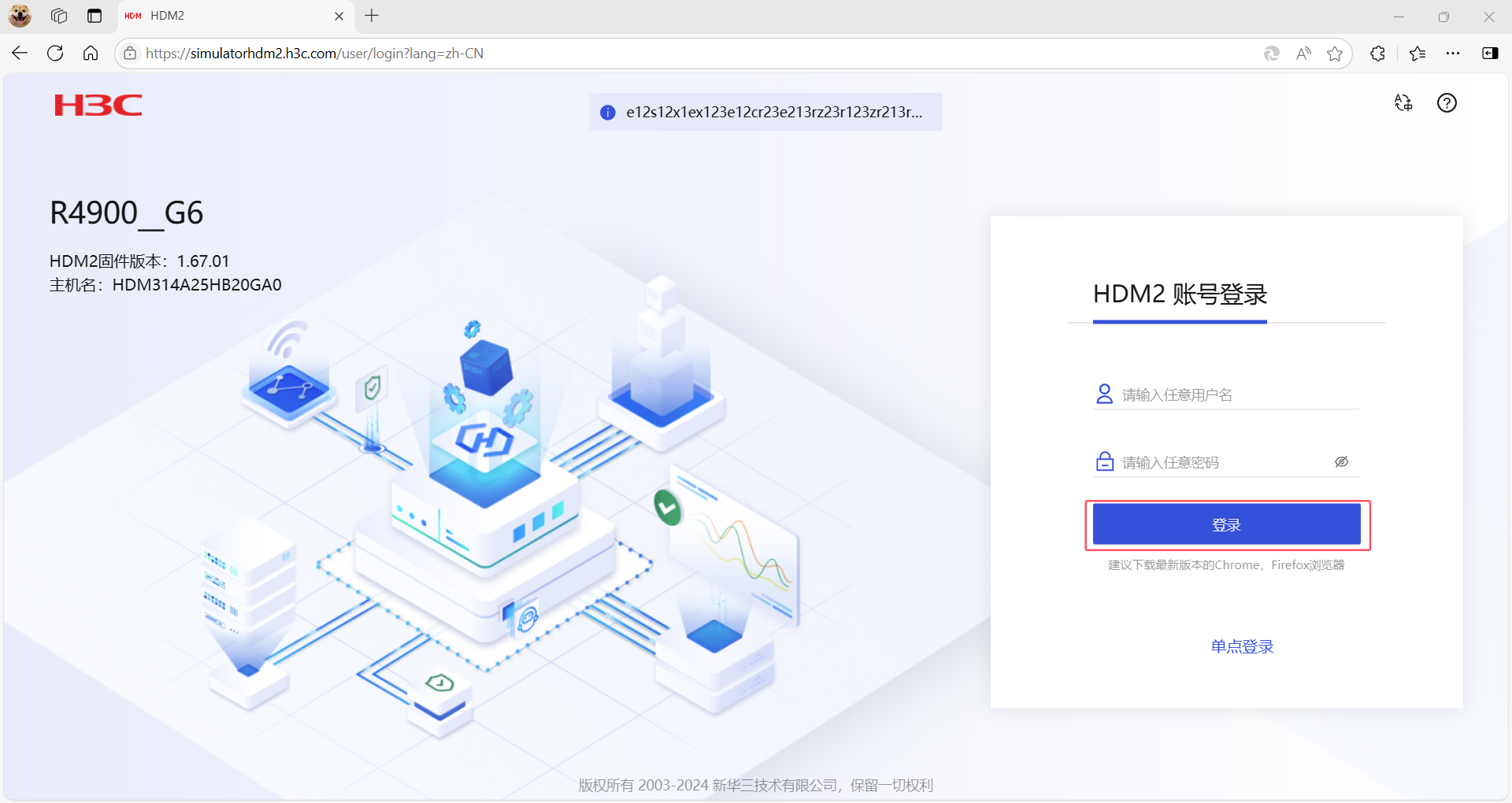The width and height of the screenshot is (1512, 803).
Task: Open browser extensions puzzle icon
Action: (x=1377, y=54)
